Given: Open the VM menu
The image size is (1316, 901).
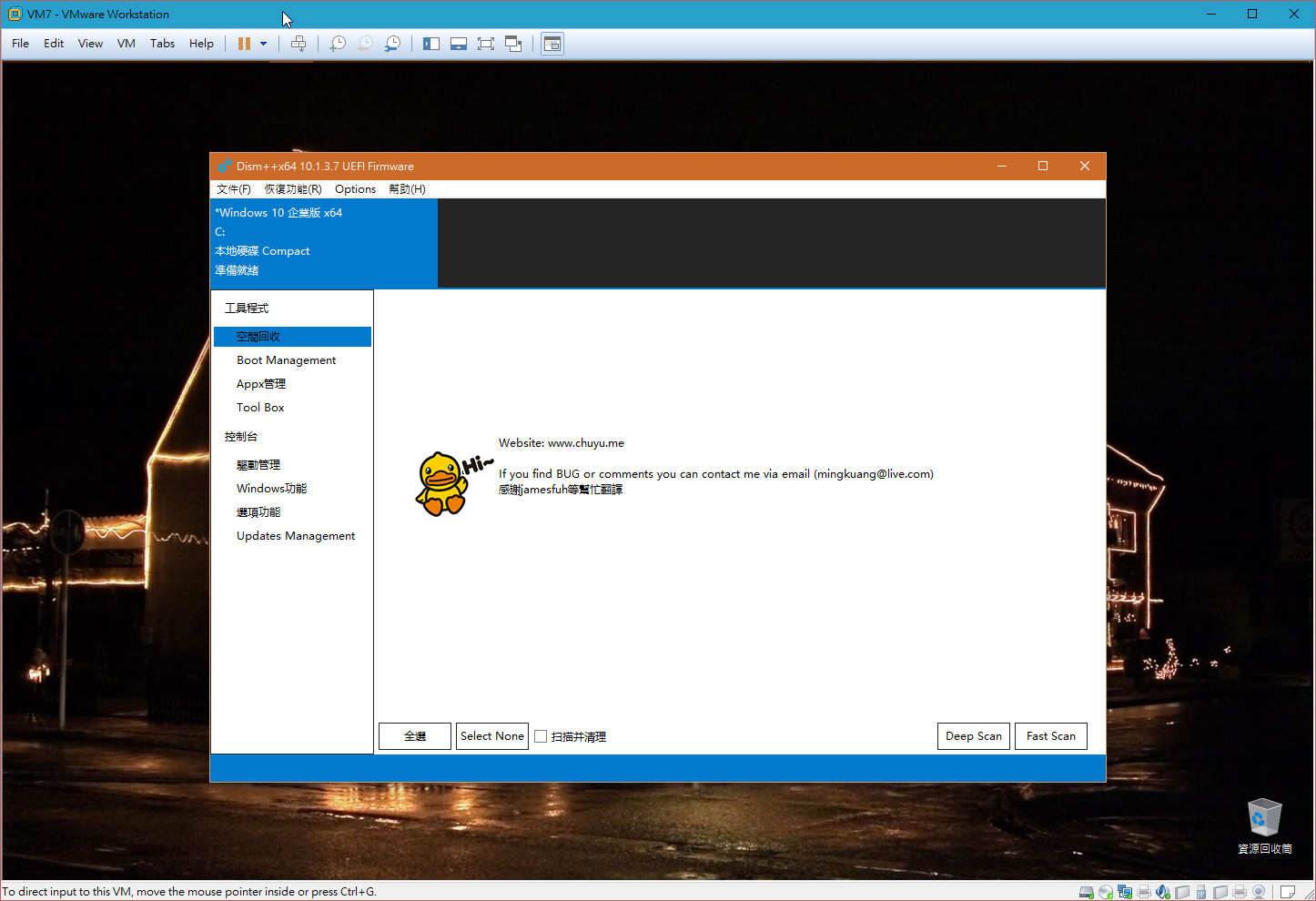Looking at the screenshot, I should click(127, 44).
